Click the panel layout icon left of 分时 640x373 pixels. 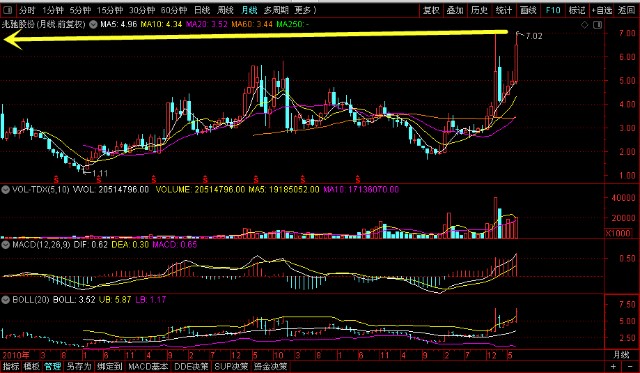[x=8, y=10]
